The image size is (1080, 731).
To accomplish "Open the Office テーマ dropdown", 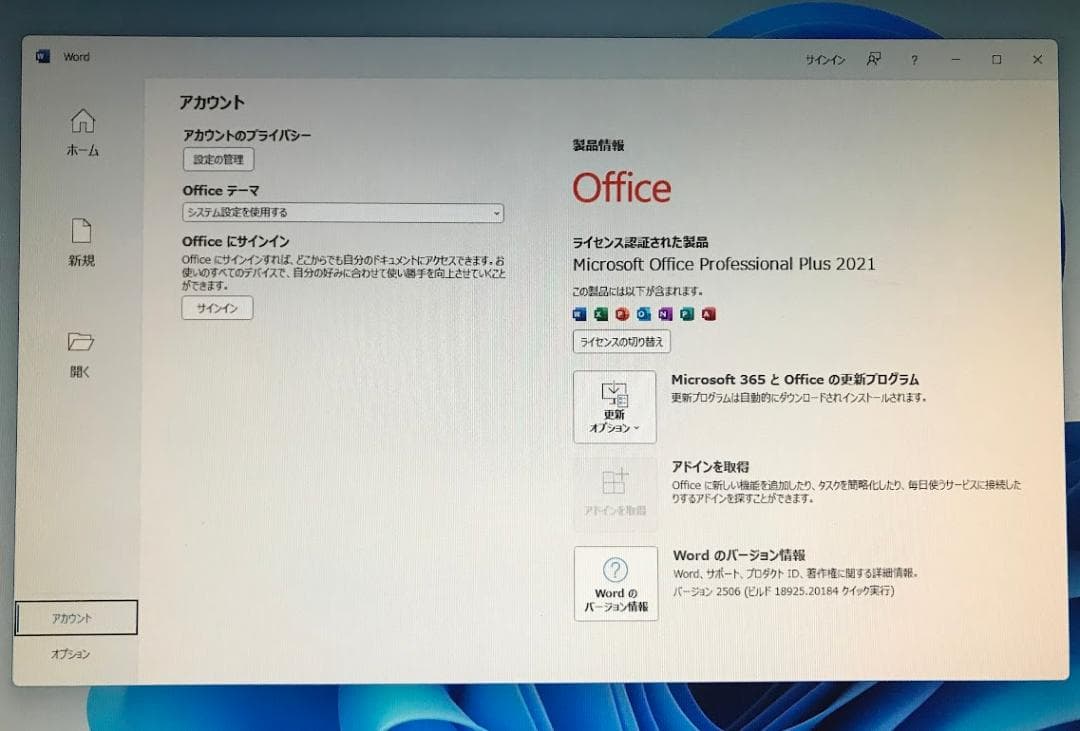I will point(342,212).
